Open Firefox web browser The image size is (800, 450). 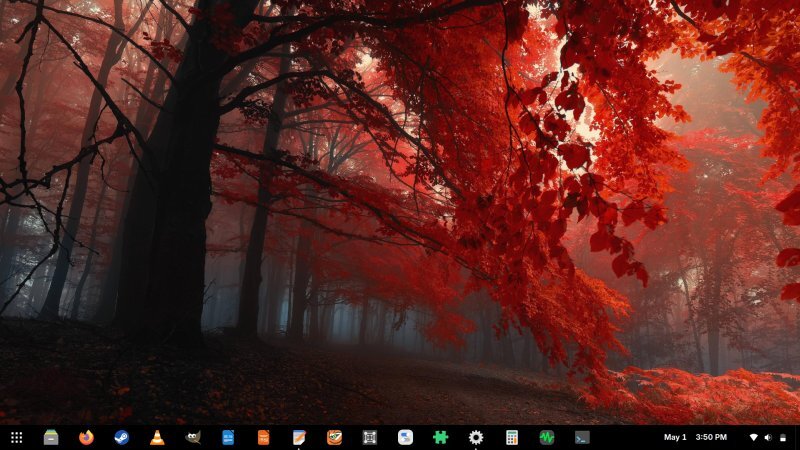point(86,437)
